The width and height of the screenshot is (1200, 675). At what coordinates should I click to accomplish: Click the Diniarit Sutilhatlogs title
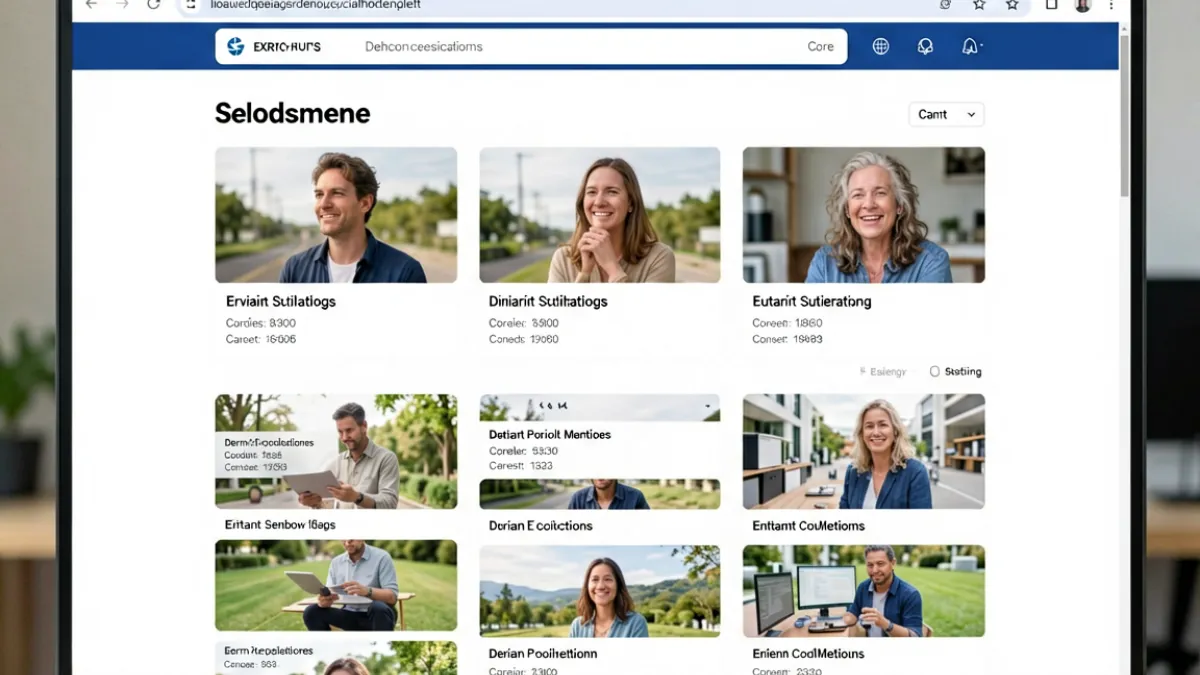coord(548,301)
